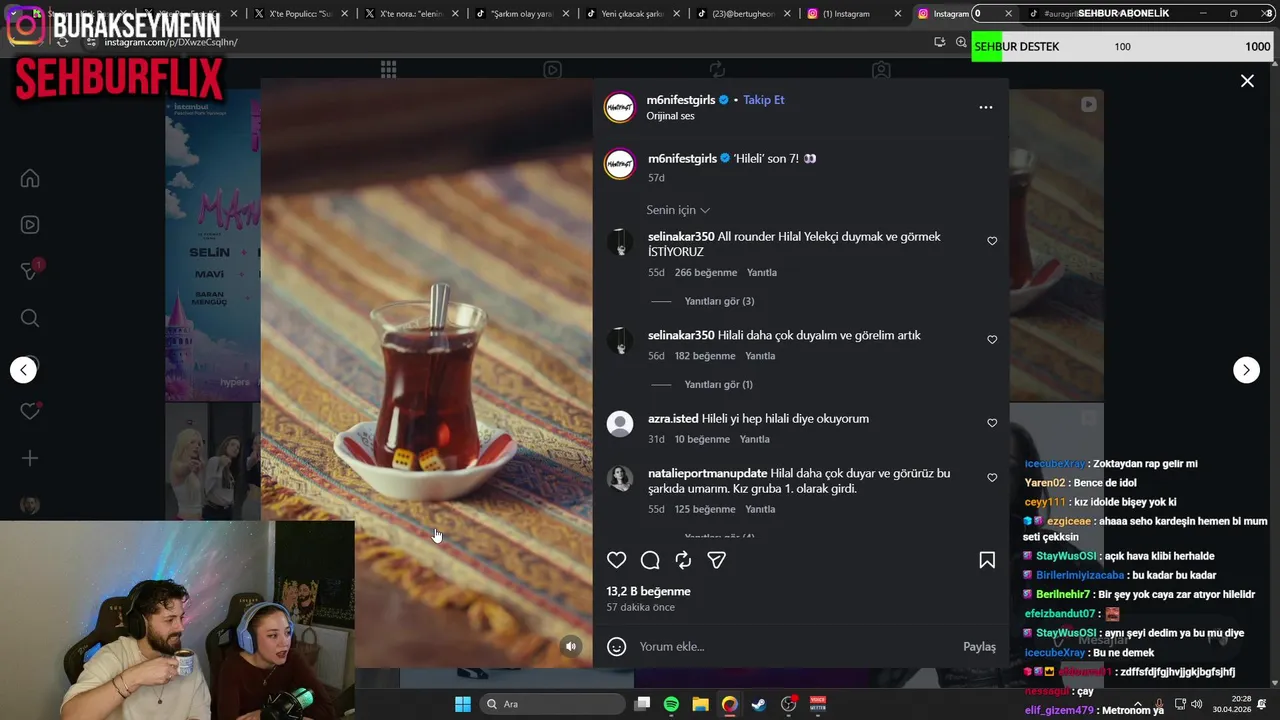
Task: Like selinakar350's 'All rounder Hilal' comment
Action: coord(992,241)
